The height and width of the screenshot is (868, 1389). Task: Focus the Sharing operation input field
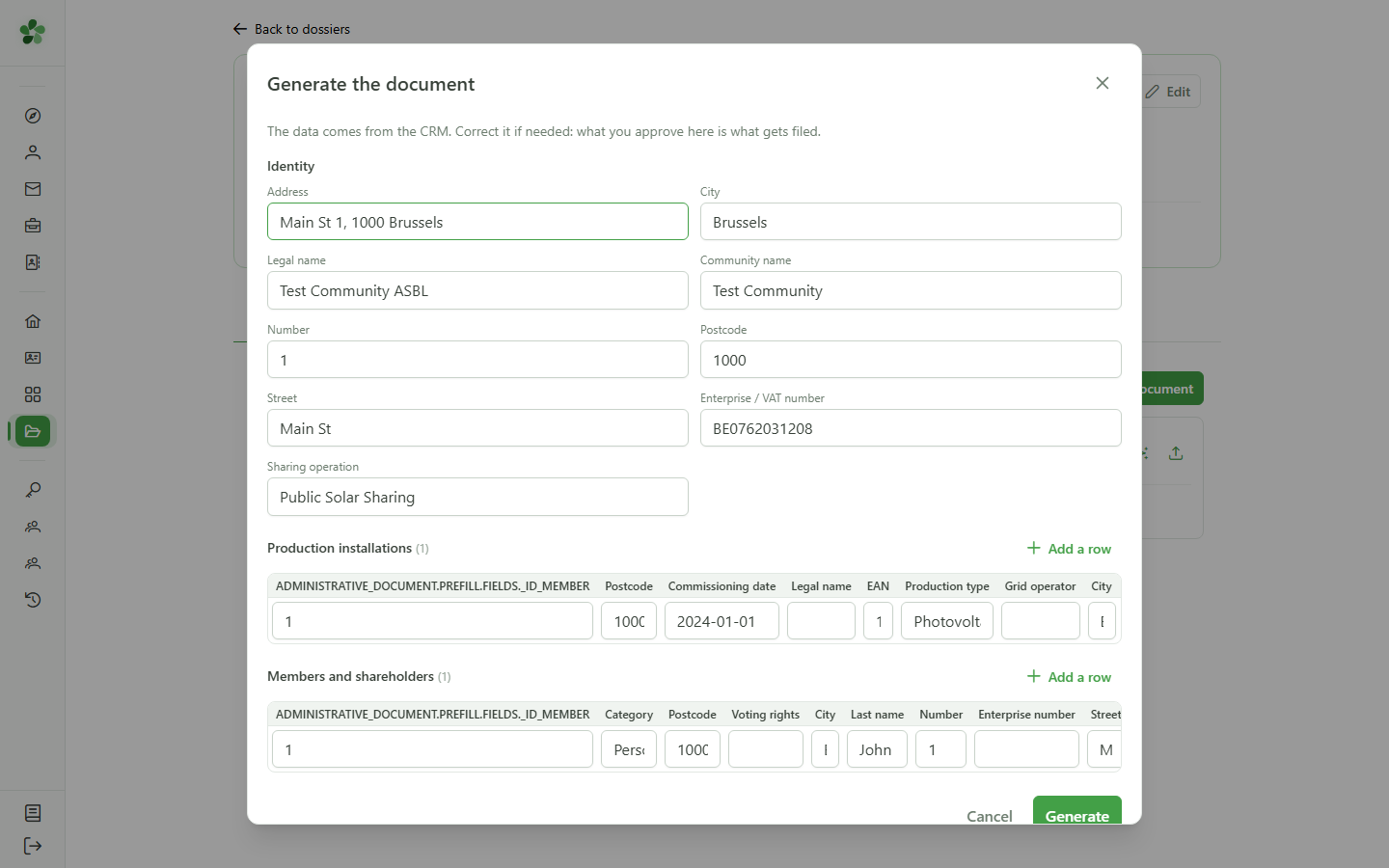tap(477, 497)
